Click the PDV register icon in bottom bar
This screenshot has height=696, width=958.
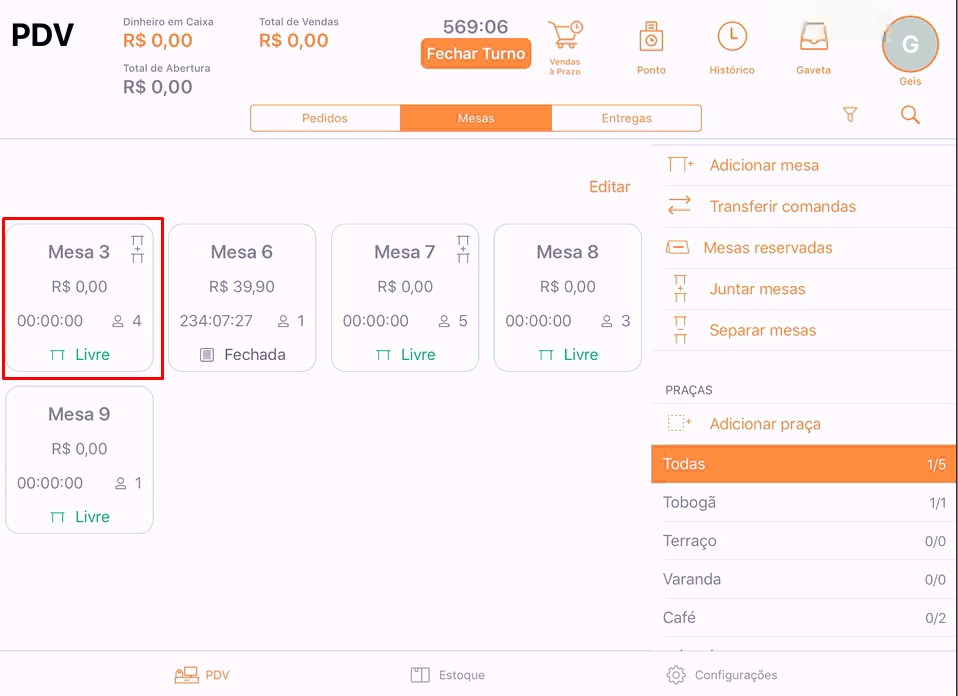pos(186,675)
